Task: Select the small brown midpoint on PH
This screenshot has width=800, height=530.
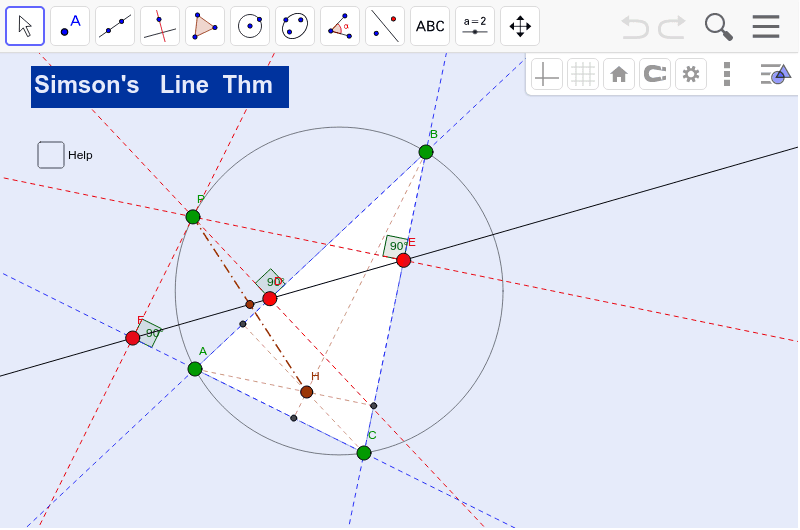Action: [x=249, y=305]
